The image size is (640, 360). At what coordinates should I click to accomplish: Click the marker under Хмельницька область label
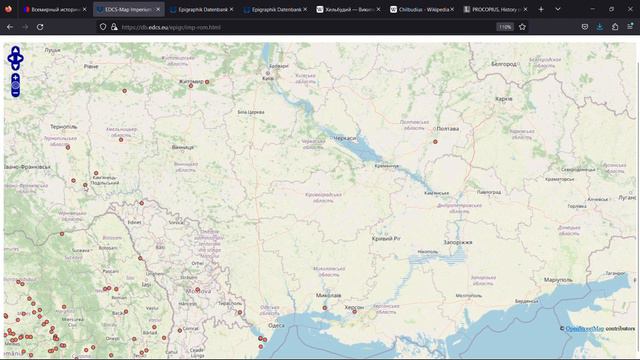tap(121, 140)
